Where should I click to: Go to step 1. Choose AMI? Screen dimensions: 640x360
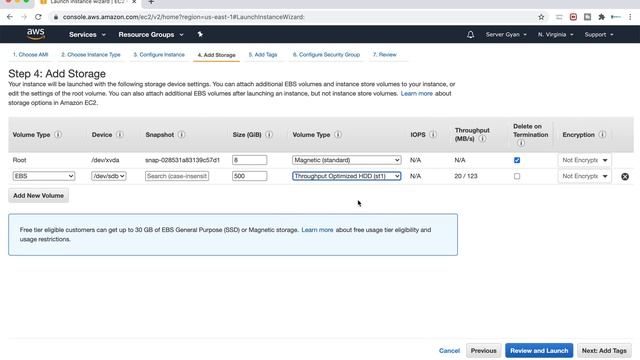coord(30,55)
